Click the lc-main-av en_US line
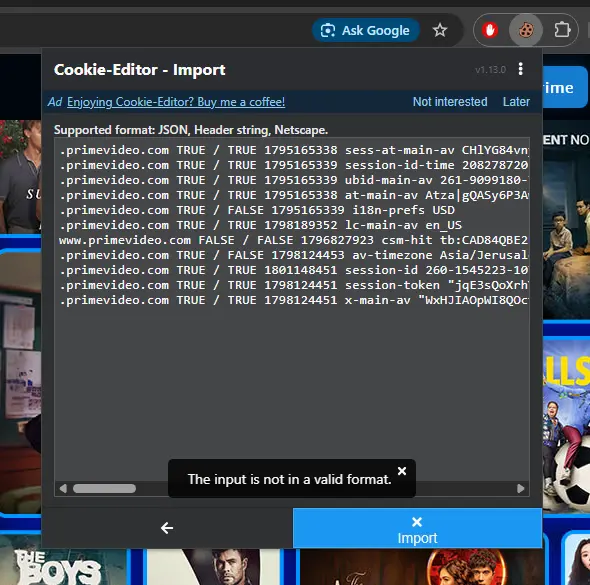590x585 pixels. pos(260,225)
